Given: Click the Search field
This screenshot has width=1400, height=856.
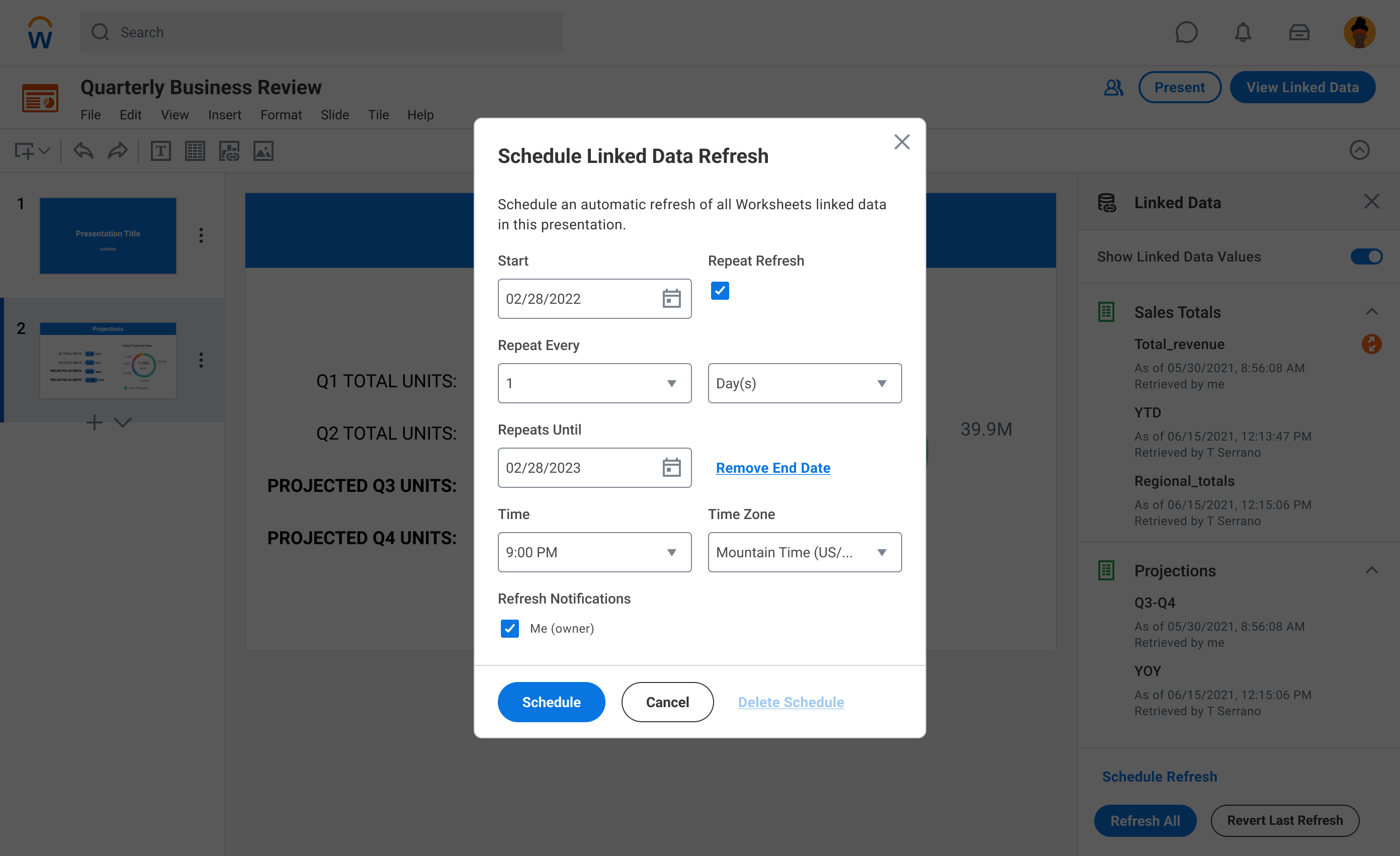Looking at the screenshot, I should [x=322, y=32].
